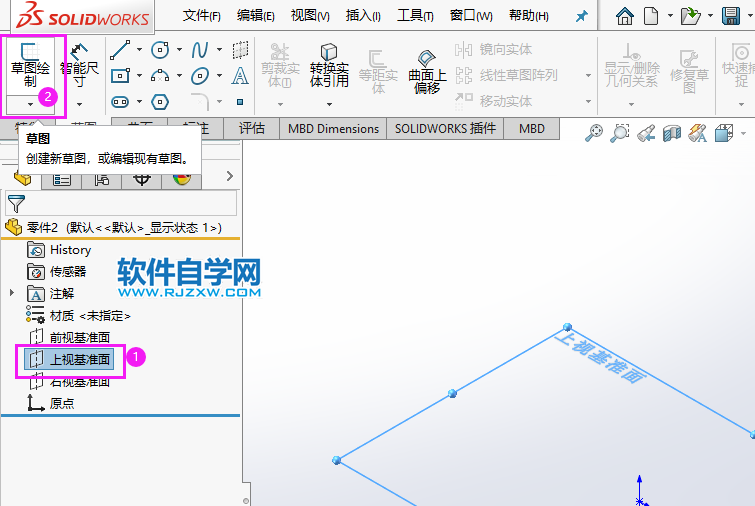
Task: Click the 草图绘制 sketch tool
Action: 30,65
